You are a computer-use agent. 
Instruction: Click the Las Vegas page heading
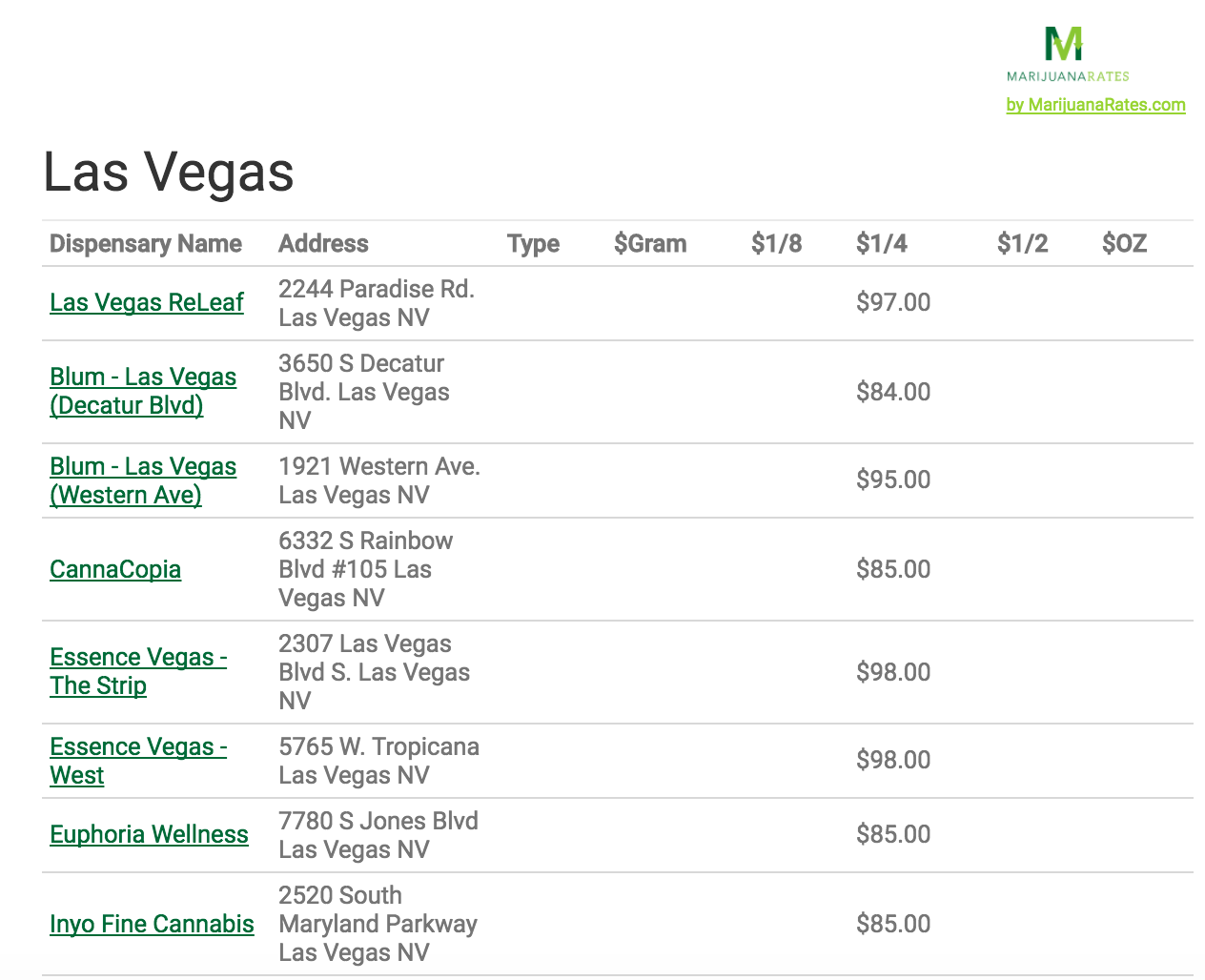[x=169, y=173]
